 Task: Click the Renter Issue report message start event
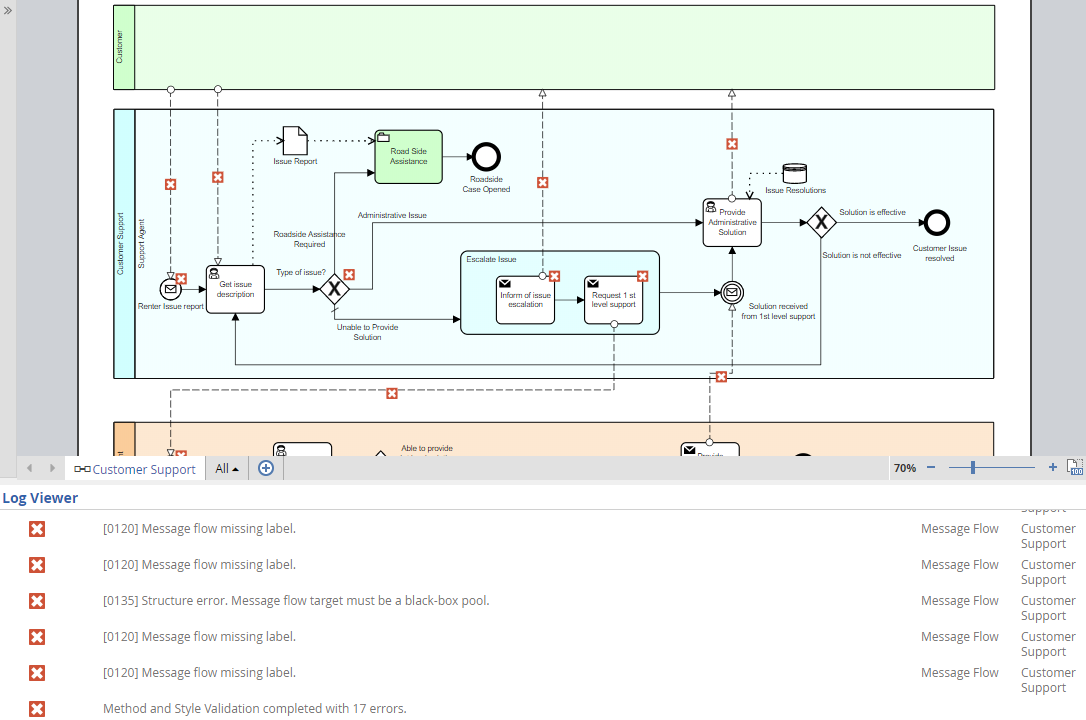tap(170, 290)
